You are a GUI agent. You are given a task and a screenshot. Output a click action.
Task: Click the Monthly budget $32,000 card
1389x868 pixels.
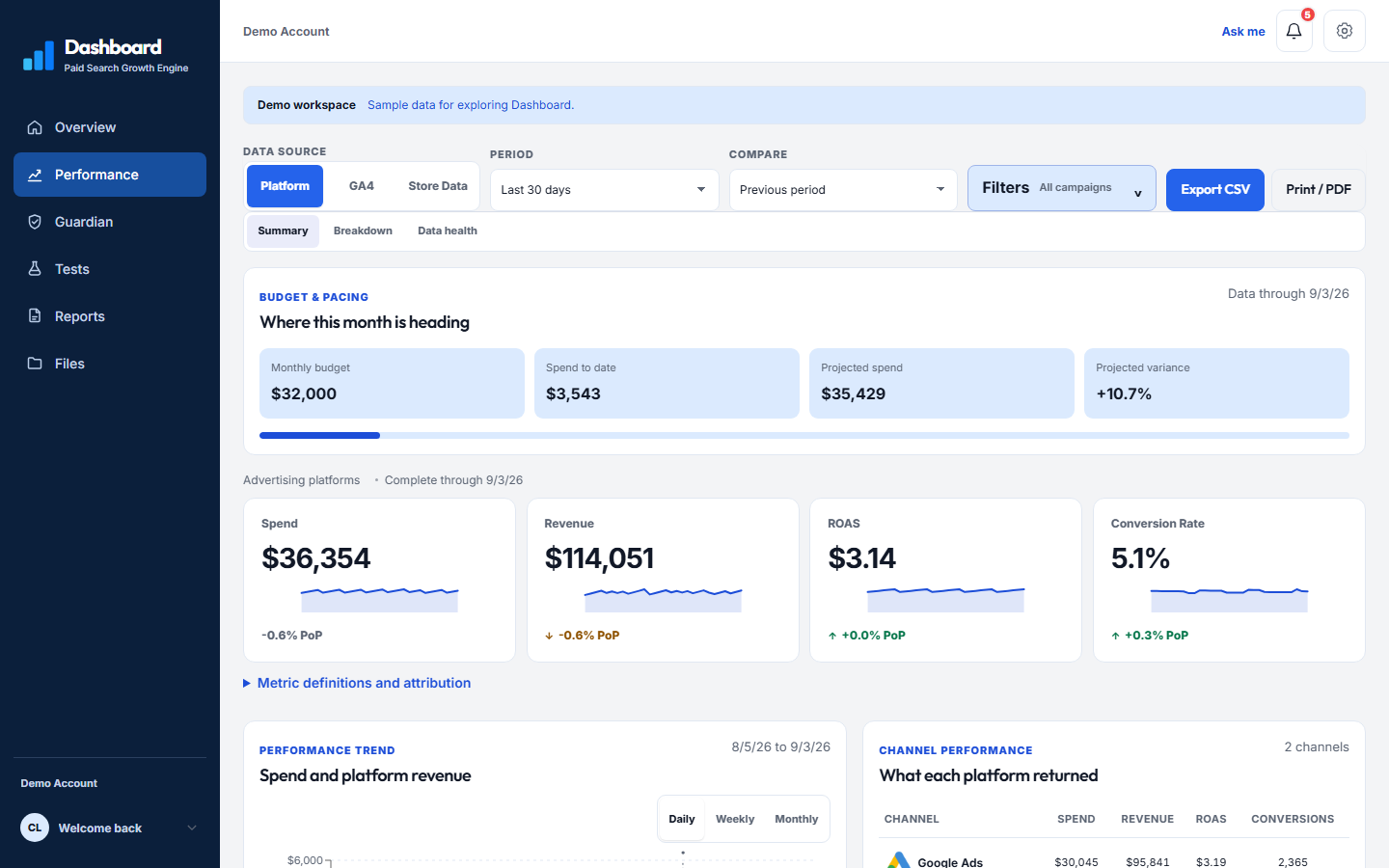pos(392,383)
